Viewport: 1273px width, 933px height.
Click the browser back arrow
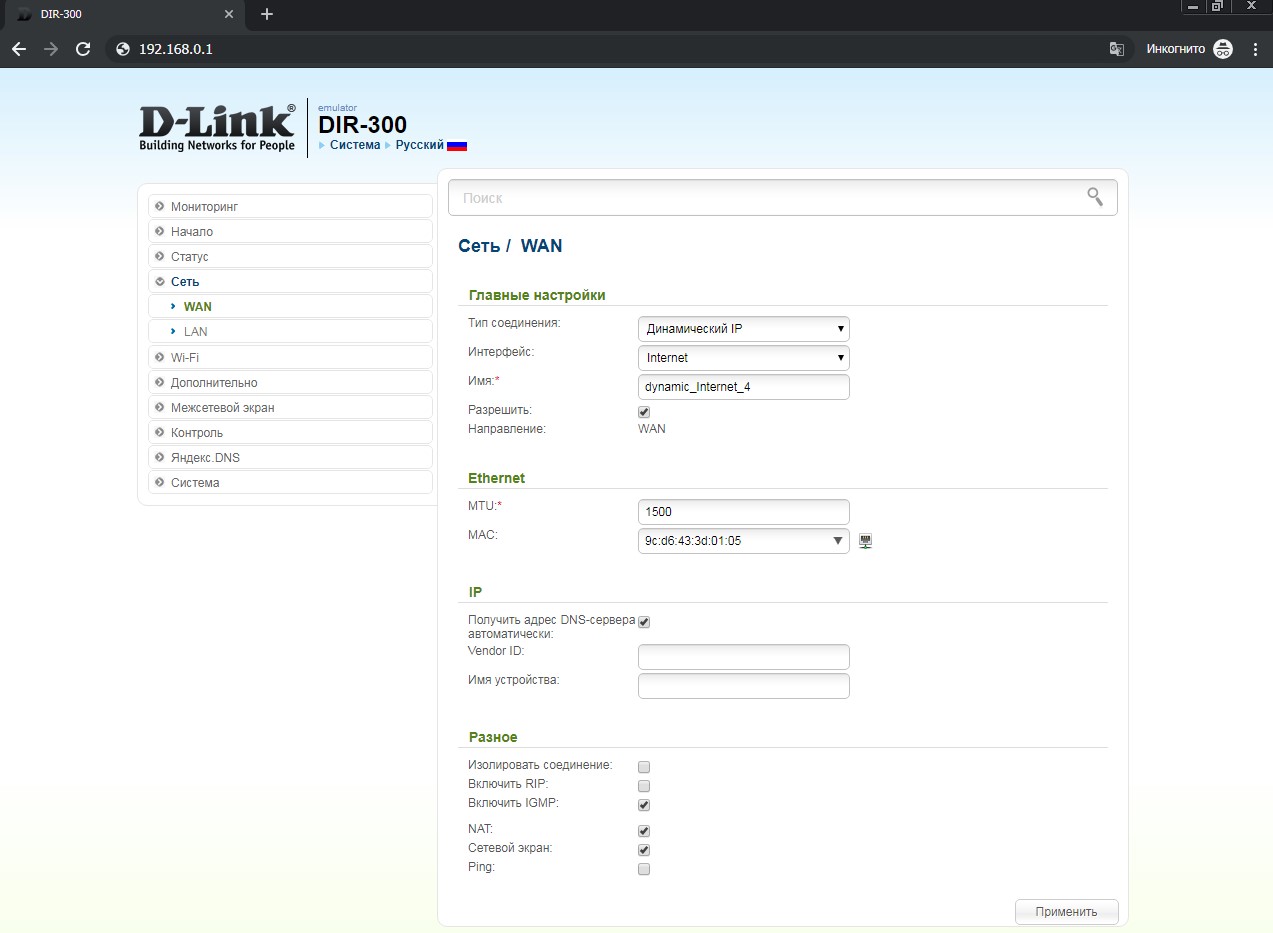pos(19,48)
